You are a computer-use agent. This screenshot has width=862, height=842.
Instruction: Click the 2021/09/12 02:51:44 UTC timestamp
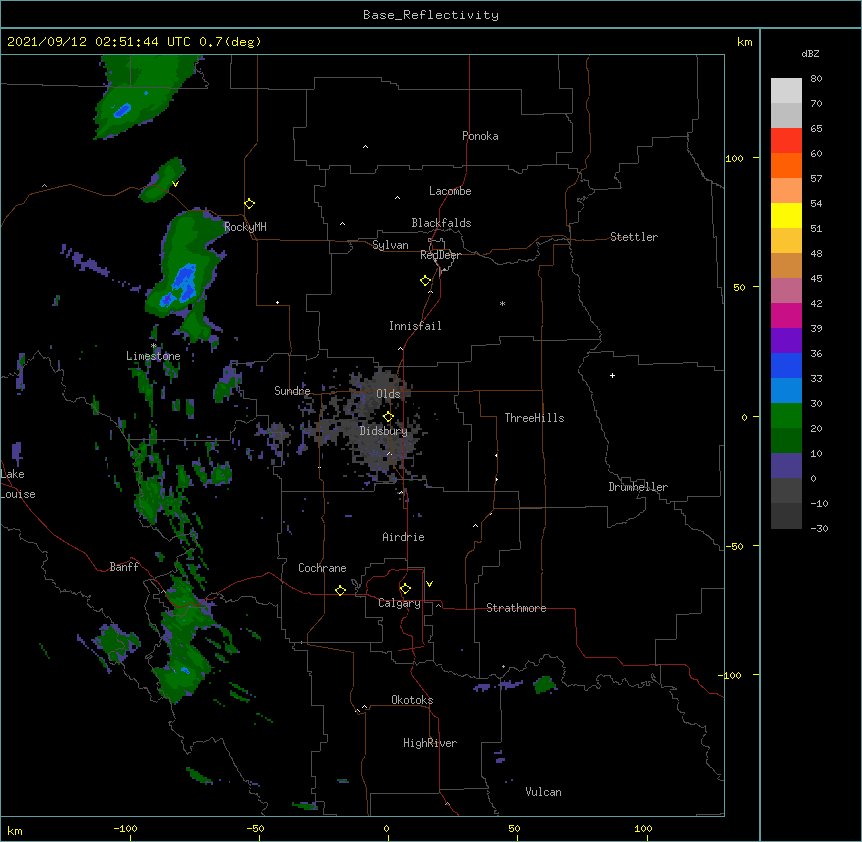tap(99, 42)
